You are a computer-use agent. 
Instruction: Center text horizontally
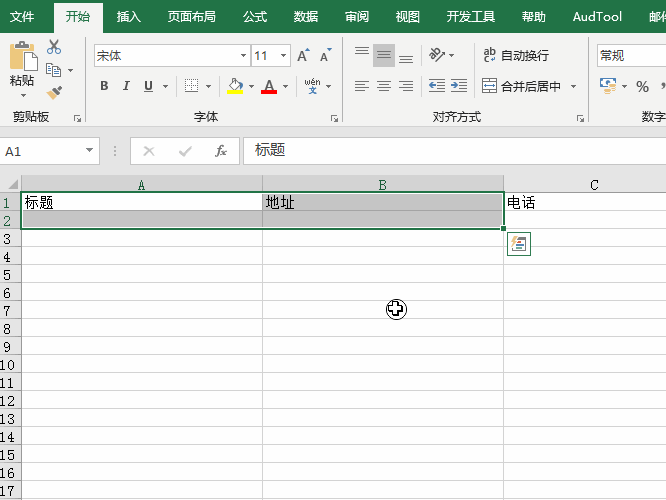click(384, 86)
